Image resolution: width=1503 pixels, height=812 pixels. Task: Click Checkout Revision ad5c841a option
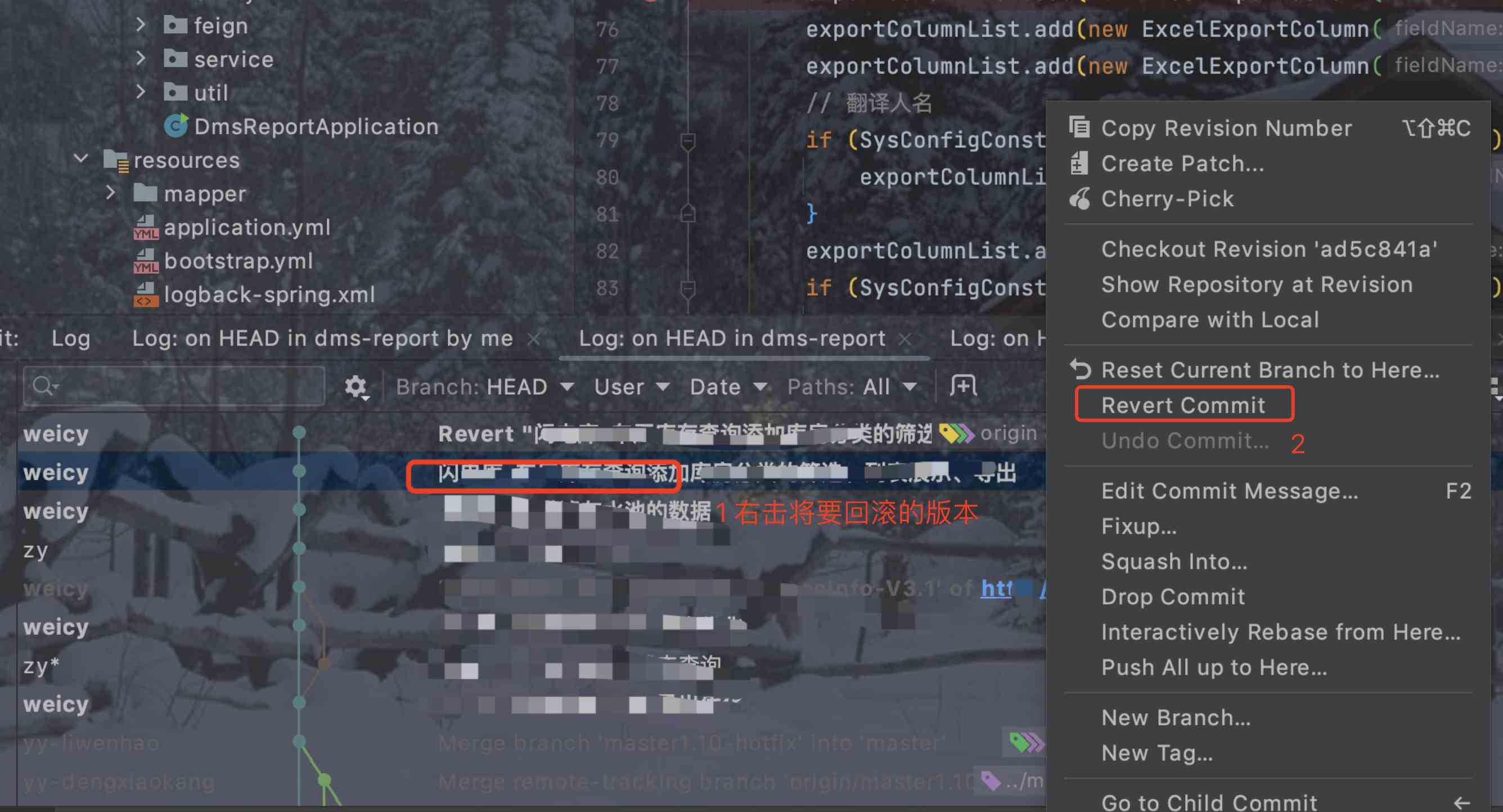point(1270,248)
